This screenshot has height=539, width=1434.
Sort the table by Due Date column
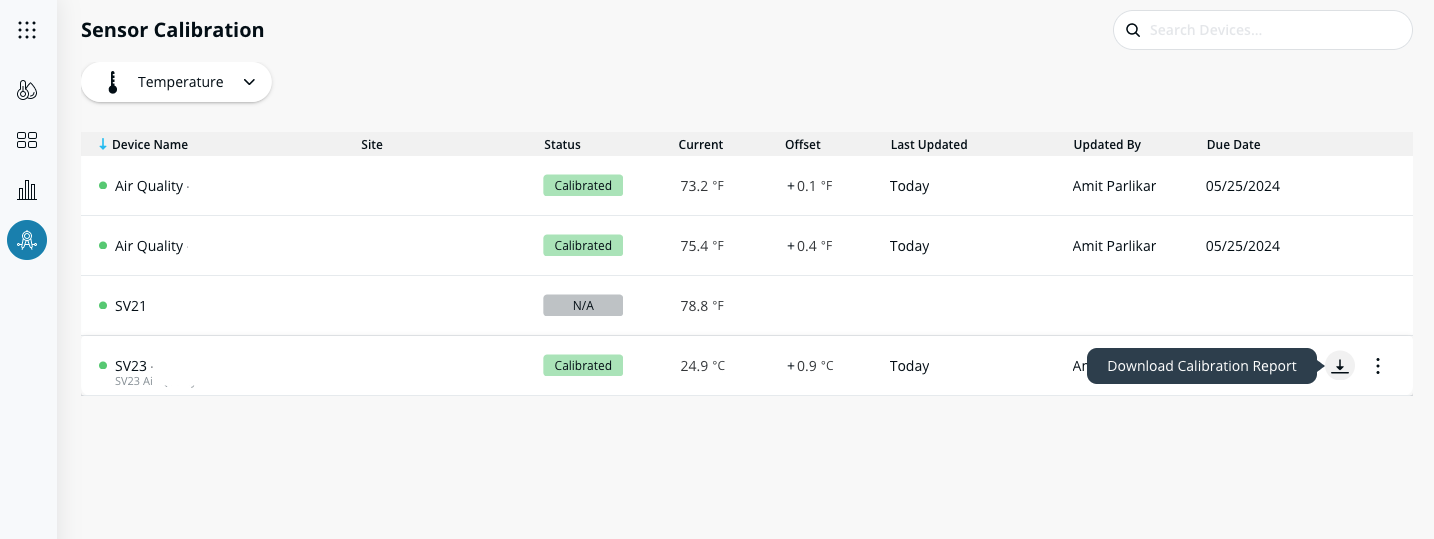pos(1233,145)
